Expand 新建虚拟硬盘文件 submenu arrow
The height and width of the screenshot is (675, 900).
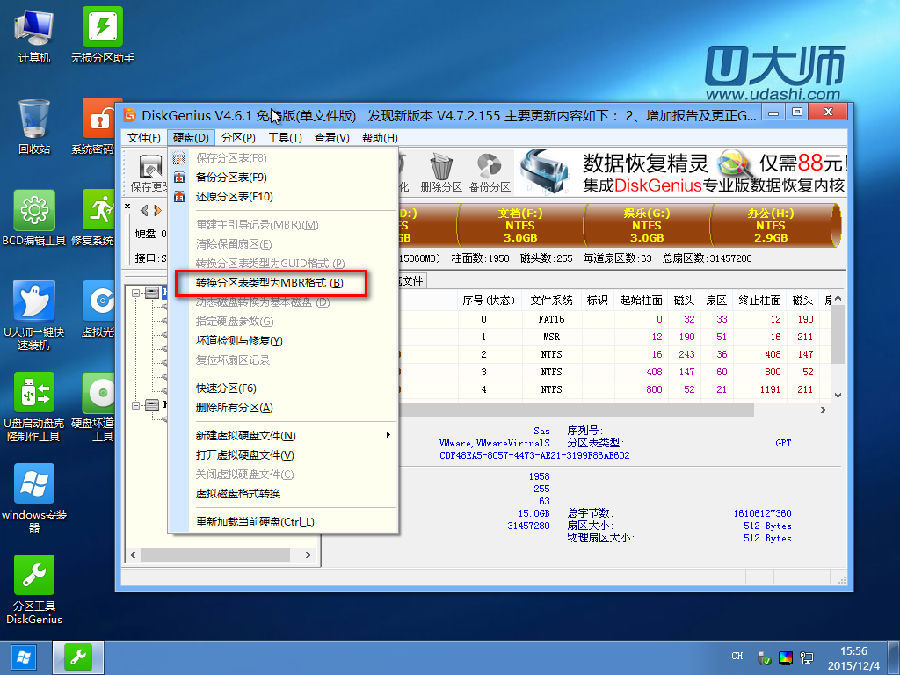click(389, 435)
